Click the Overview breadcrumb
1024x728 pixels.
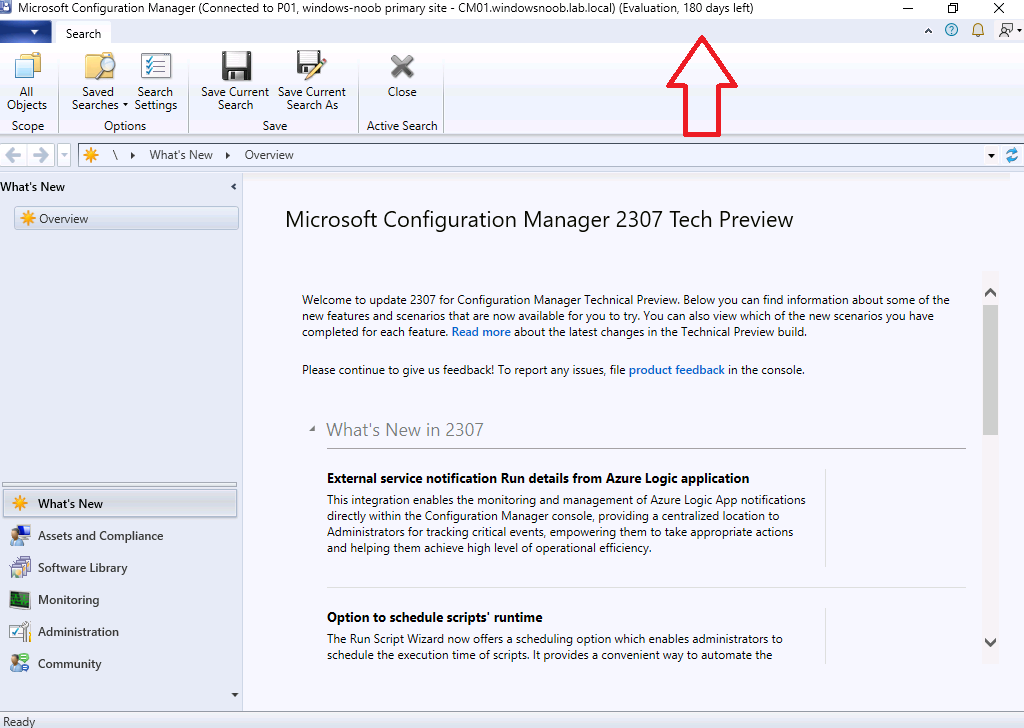pos(269,155)
